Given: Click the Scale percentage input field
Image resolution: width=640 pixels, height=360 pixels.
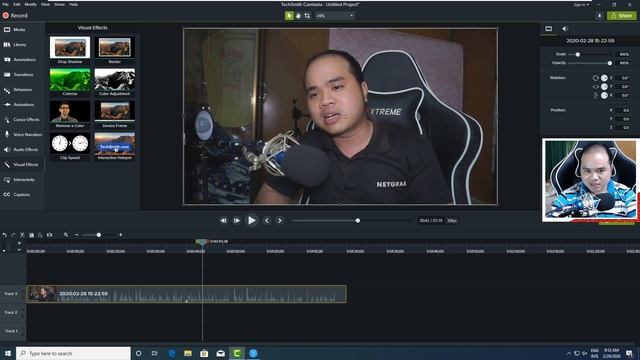Looking at the screenshot, I should coord(623,54).
